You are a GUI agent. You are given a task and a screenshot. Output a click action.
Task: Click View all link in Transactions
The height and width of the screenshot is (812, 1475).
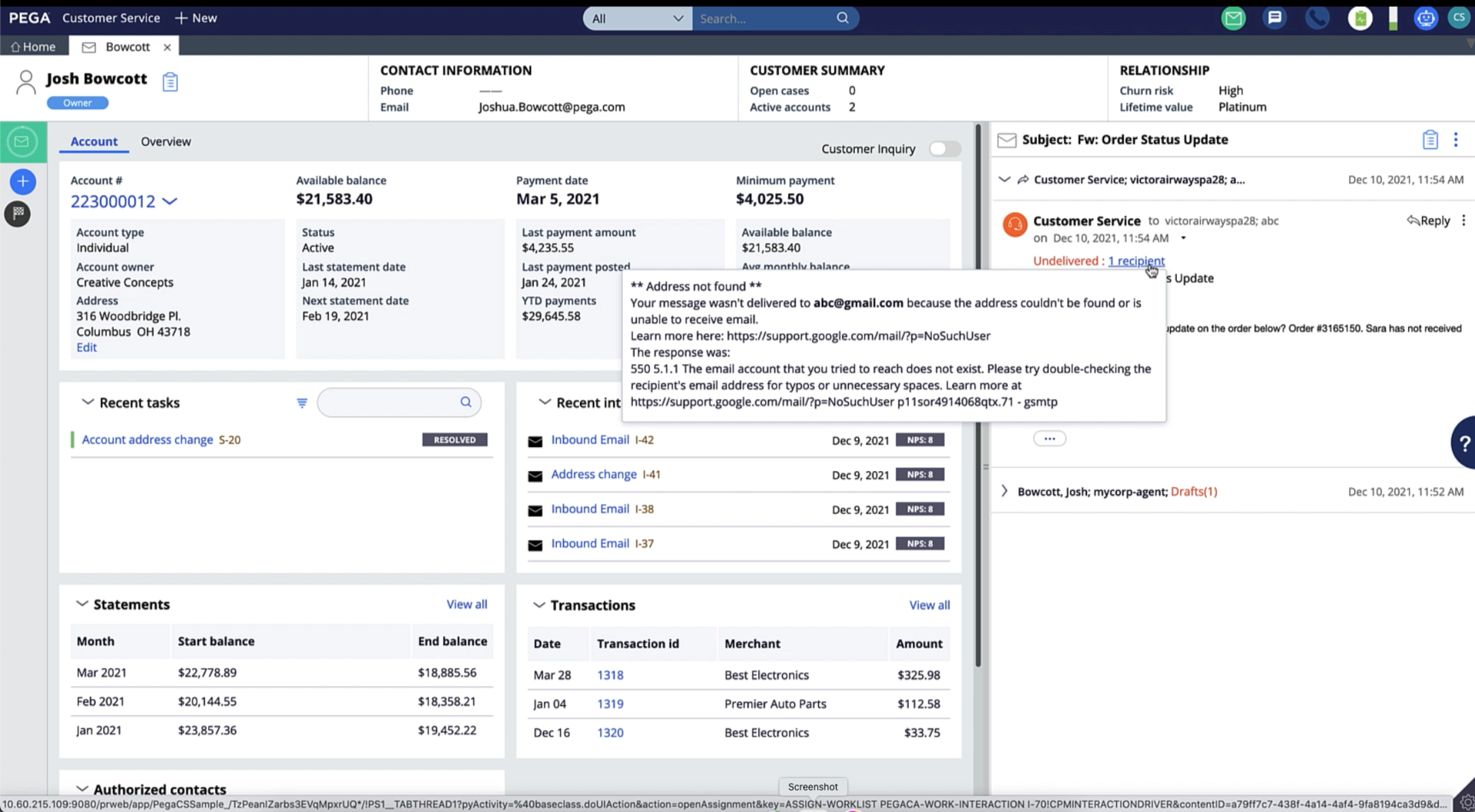929,605
